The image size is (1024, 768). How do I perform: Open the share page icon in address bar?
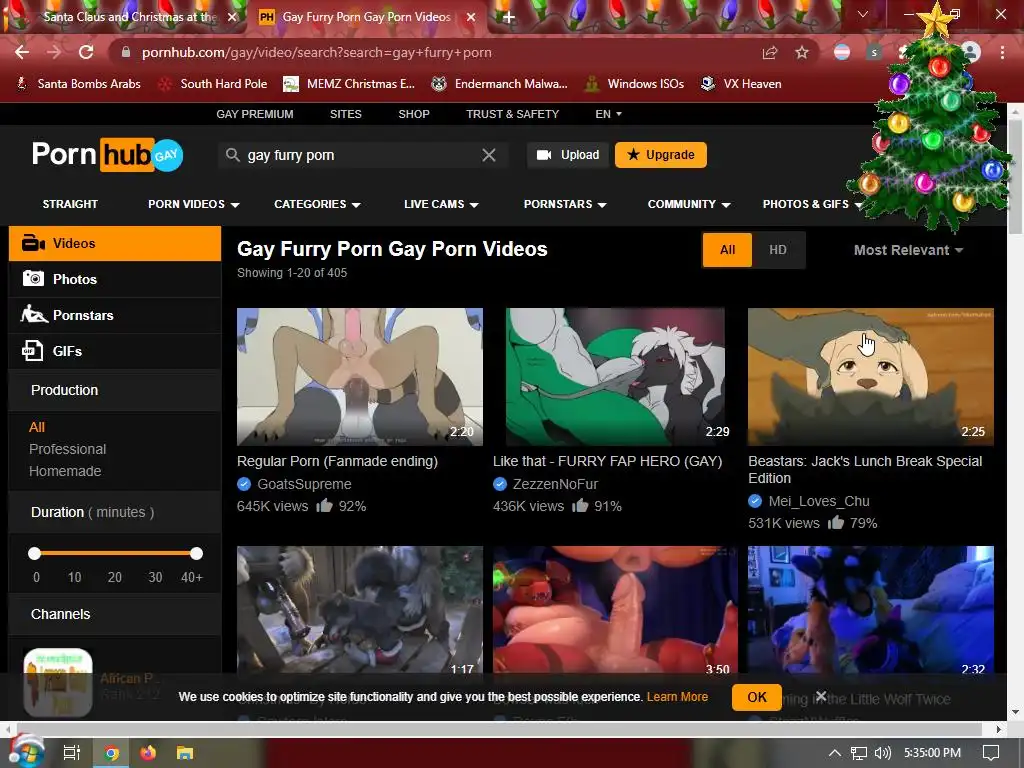pyautogui.click(x=770, y=52)
